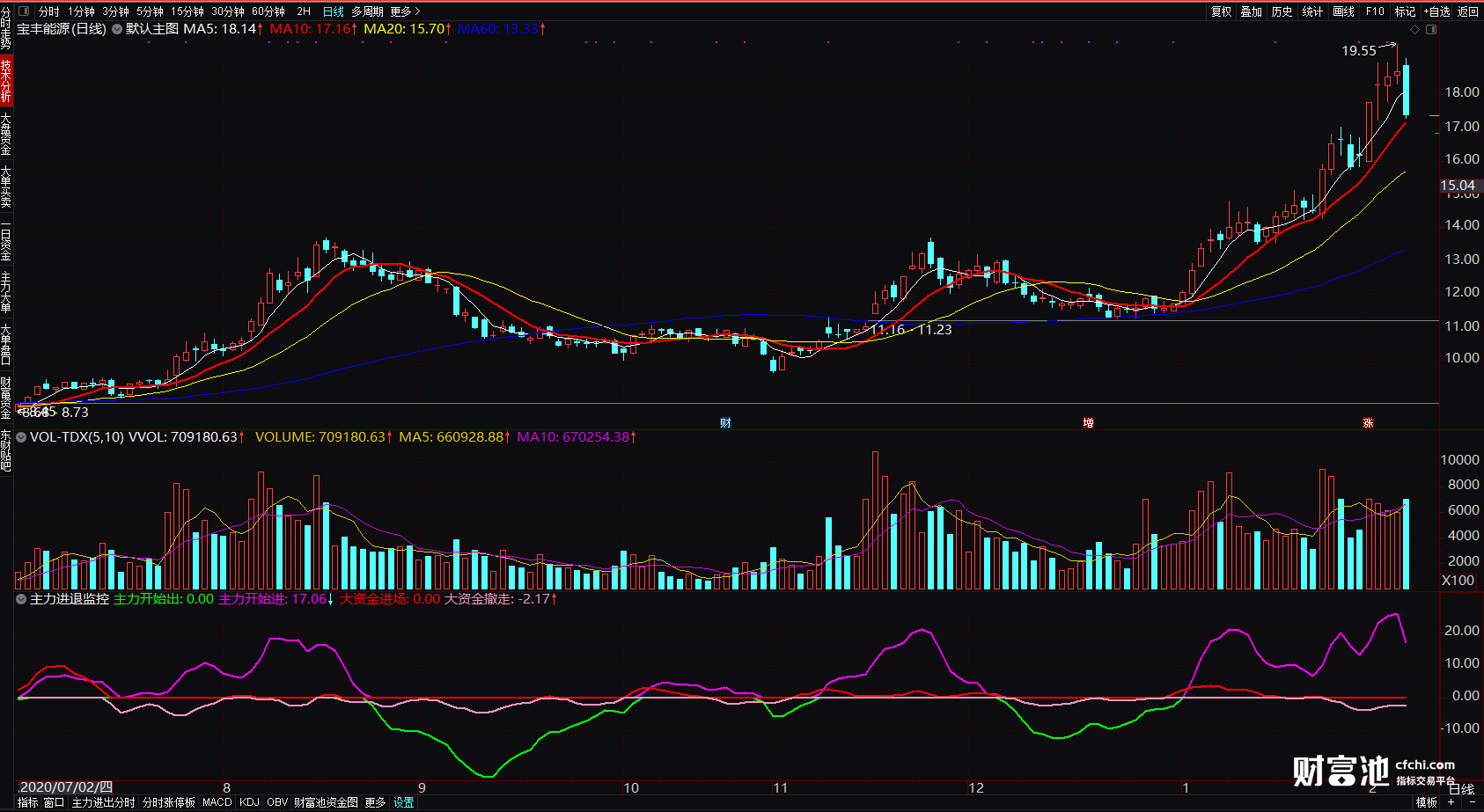This screenshot has width=1484, height=812.
Task: Click the 复权 button
Action: [x=1221, y=11]
